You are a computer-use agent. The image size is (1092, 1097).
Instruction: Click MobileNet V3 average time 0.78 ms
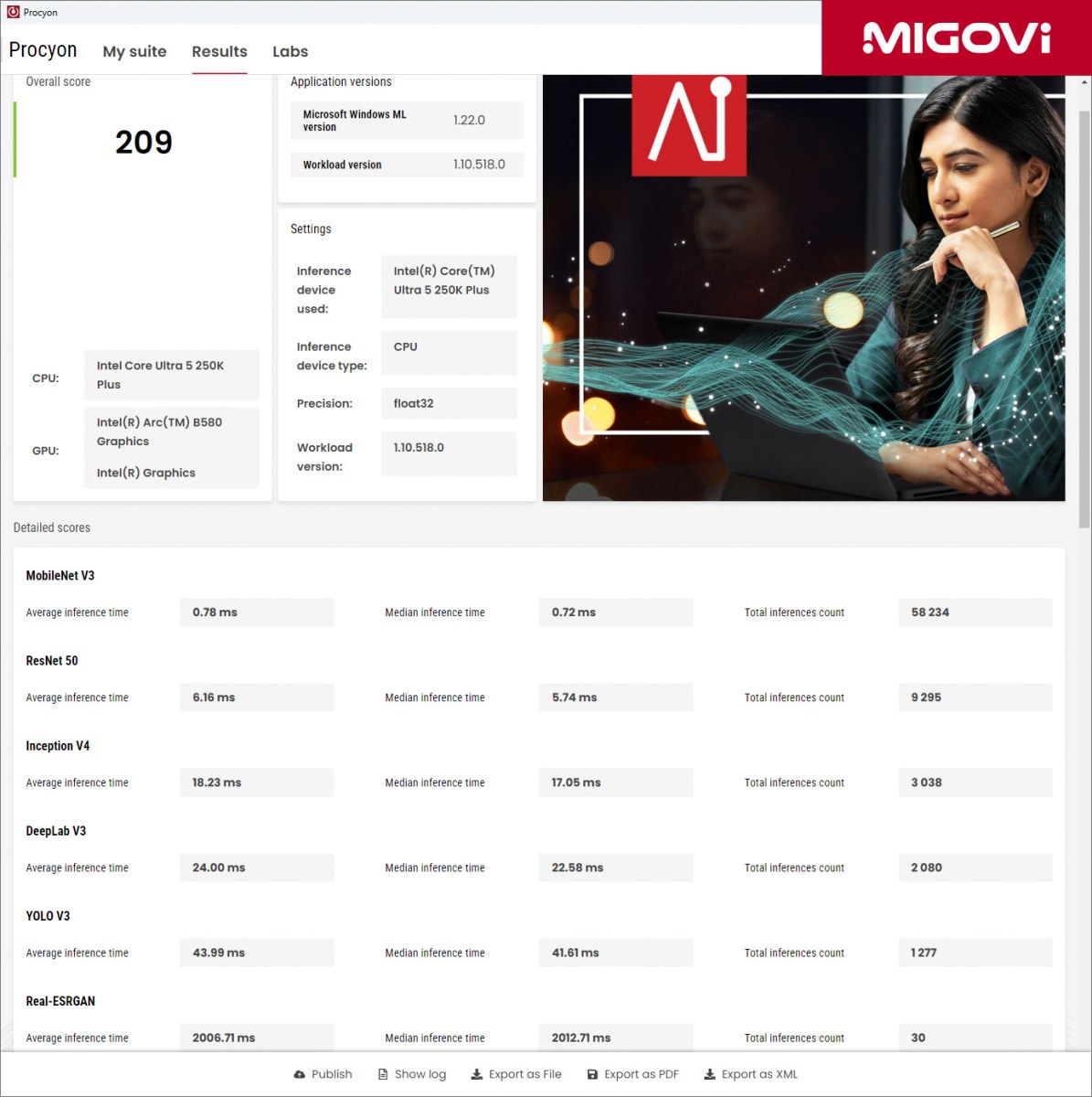pos(257,612)
